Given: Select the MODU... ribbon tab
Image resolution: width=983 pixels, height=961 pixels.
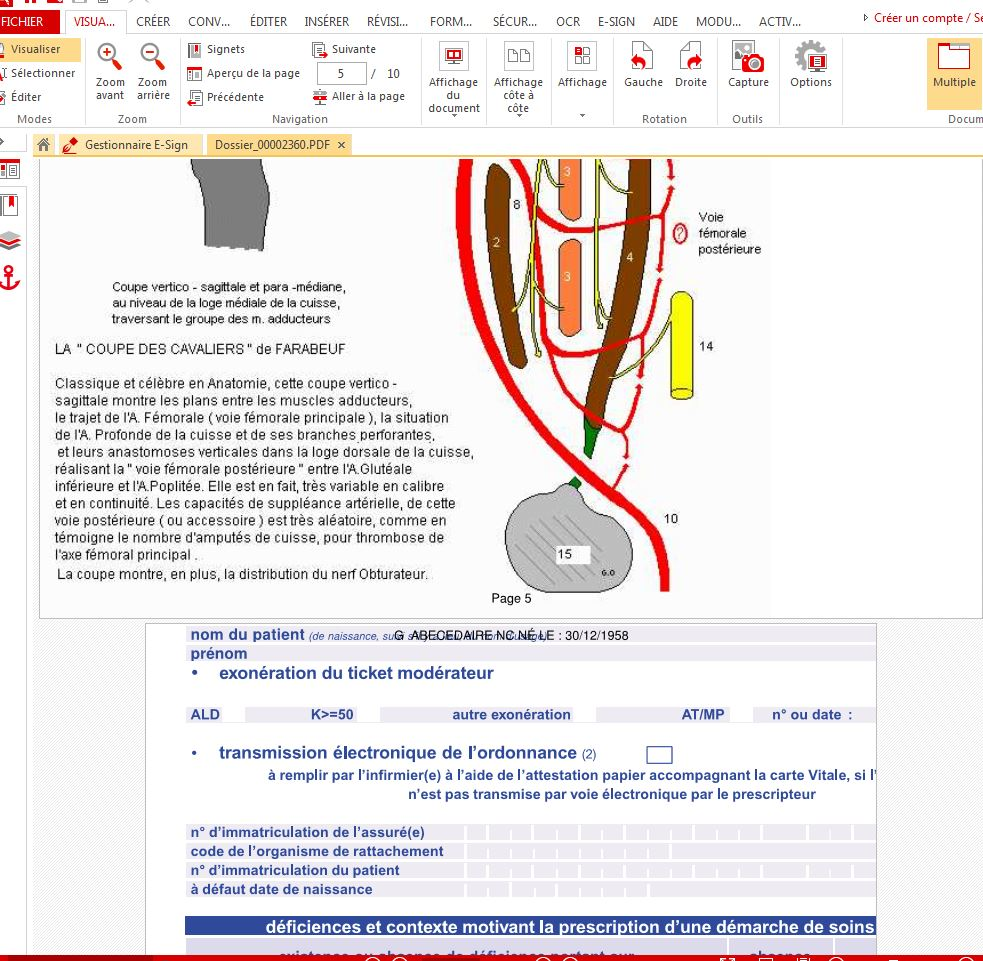Looking at the screenshot, I should (718, 22).
